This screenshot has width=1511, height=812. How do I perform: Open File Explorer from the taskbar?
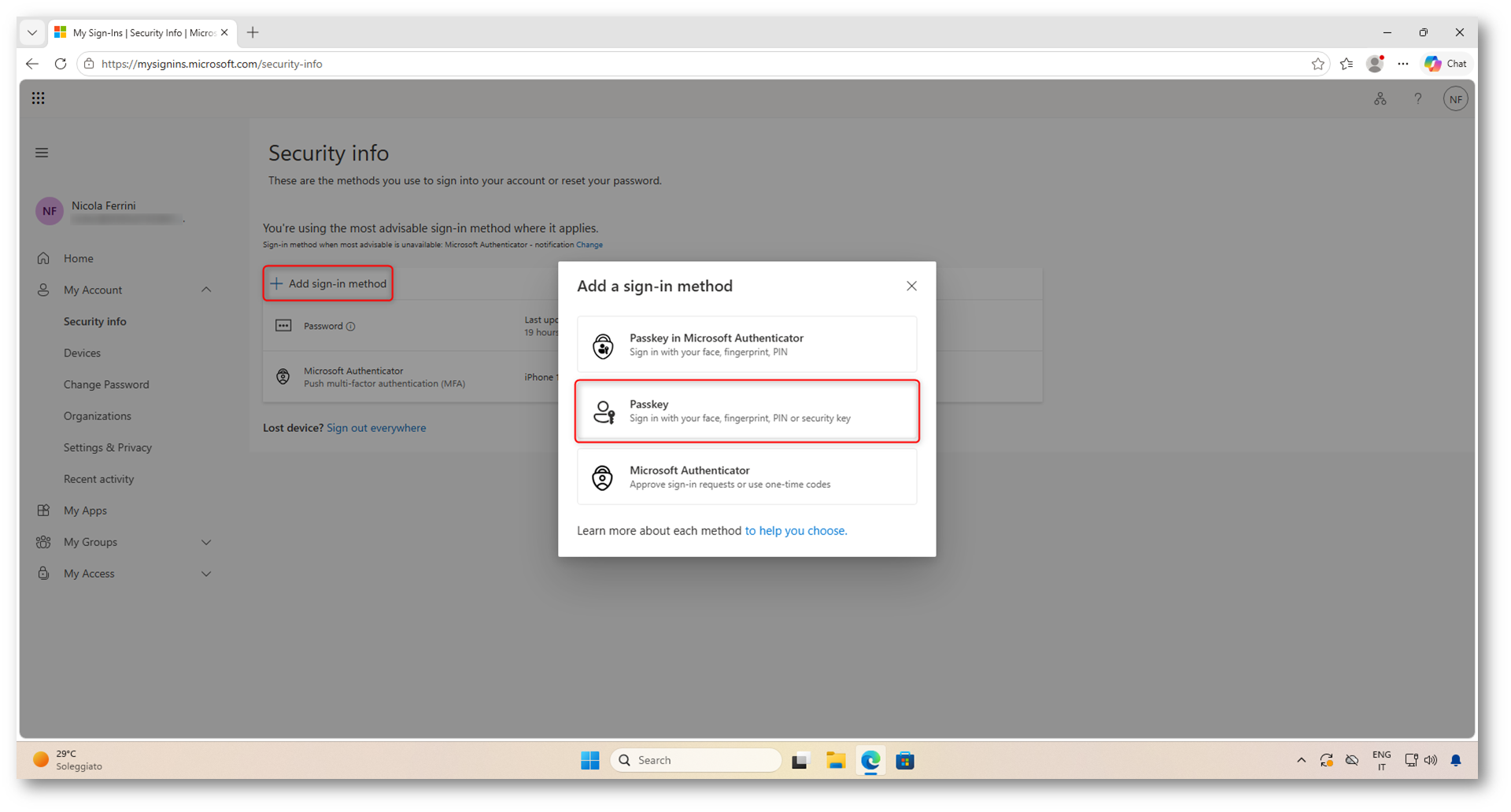pyautogui.click(x=836, y=760)
